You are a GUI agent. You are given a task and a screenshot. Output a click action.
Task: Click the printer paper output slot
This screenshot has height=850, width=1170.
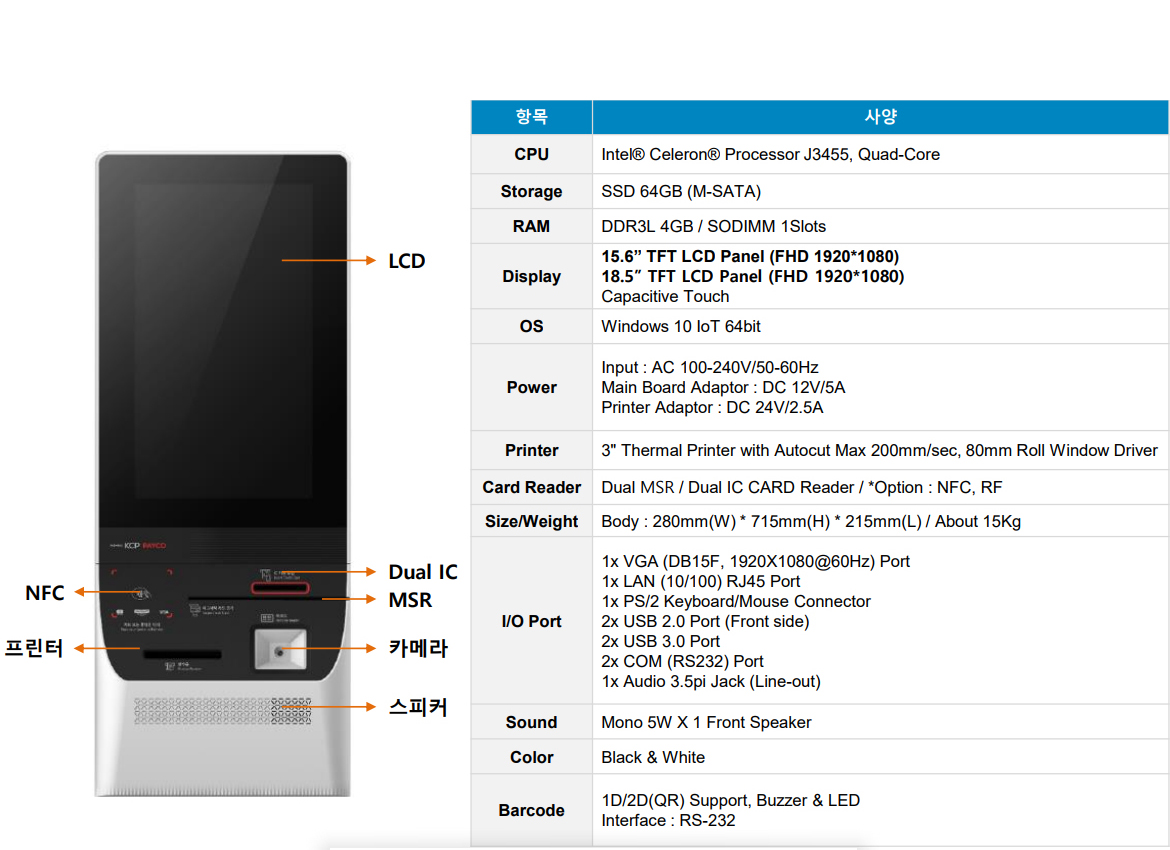point(181,654)
